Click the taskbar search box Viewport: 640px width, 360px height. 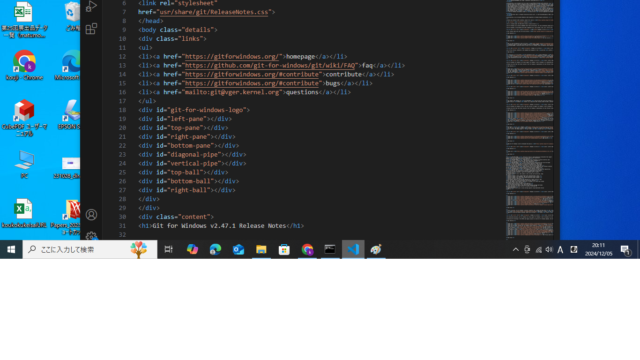click(90, 249)
